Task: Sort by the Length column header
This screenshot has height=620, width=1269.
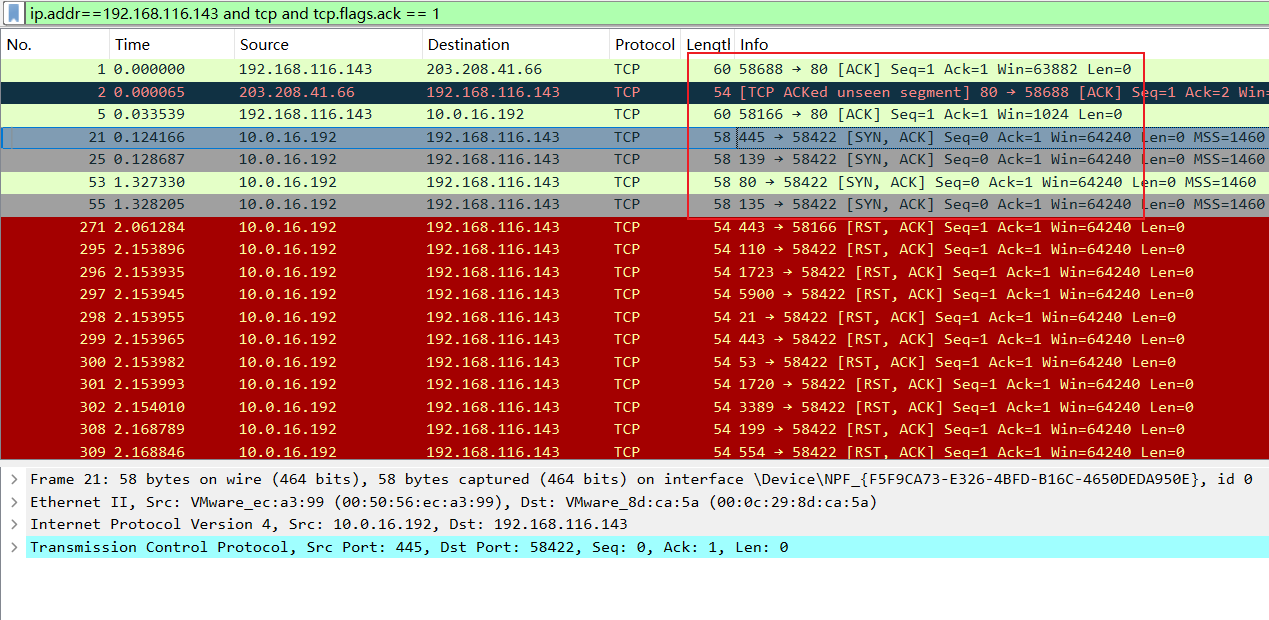Action: coord(708,45)
